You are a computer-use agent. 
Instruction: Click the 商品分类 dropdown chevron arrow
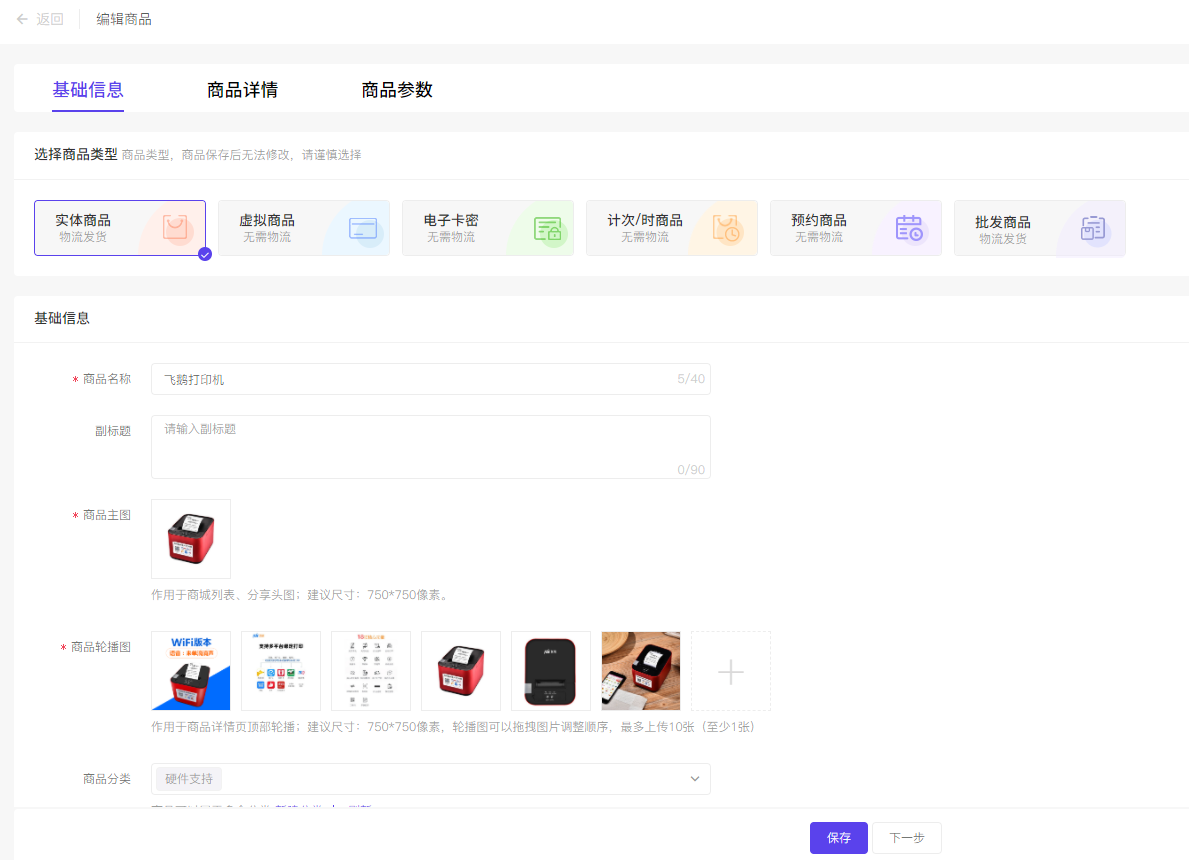click(x=695, y=779)
